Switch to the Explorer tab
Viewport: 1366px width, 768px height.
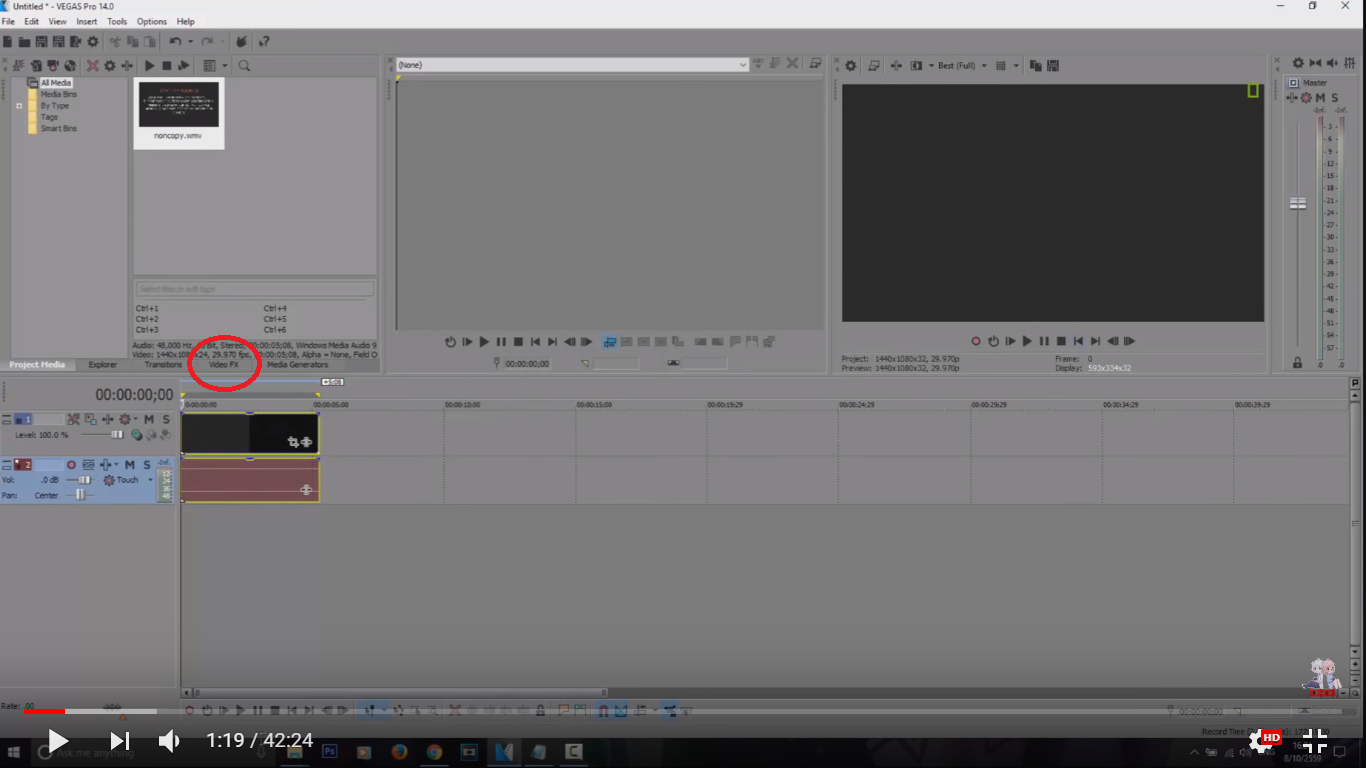click(x=102, y=365)
